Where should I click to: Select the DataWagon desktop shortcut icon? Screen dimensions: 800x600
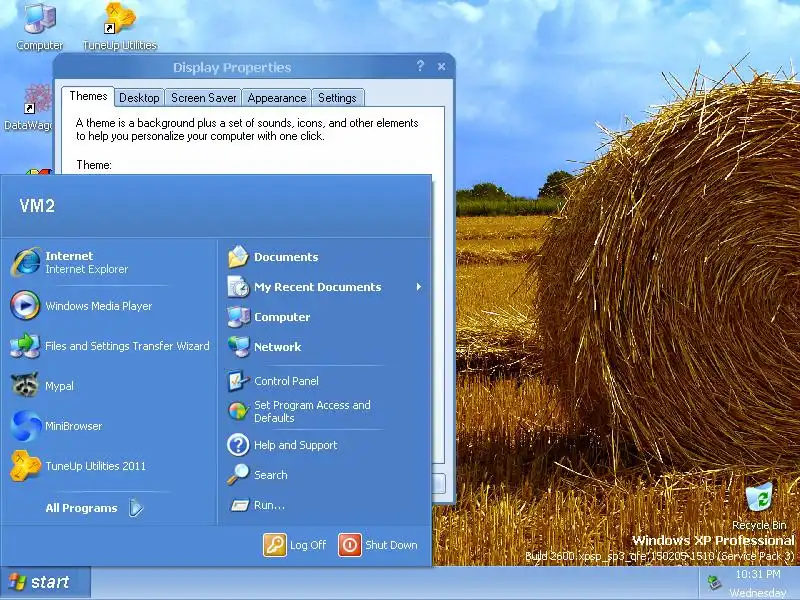(x=37, y=99)
